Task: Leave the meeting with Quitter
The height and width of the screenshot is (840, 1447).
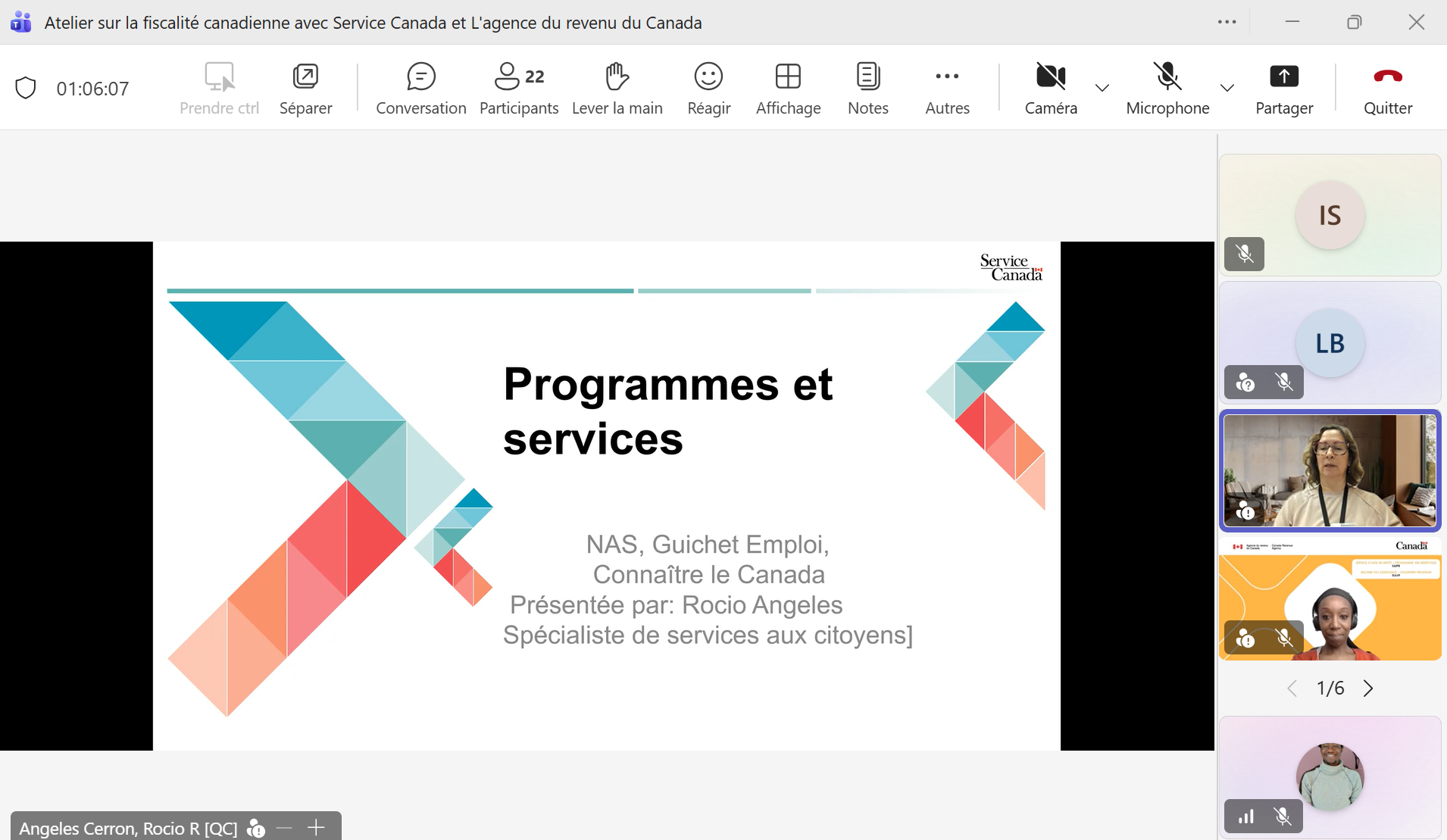Action: [x=1387, y=88]
